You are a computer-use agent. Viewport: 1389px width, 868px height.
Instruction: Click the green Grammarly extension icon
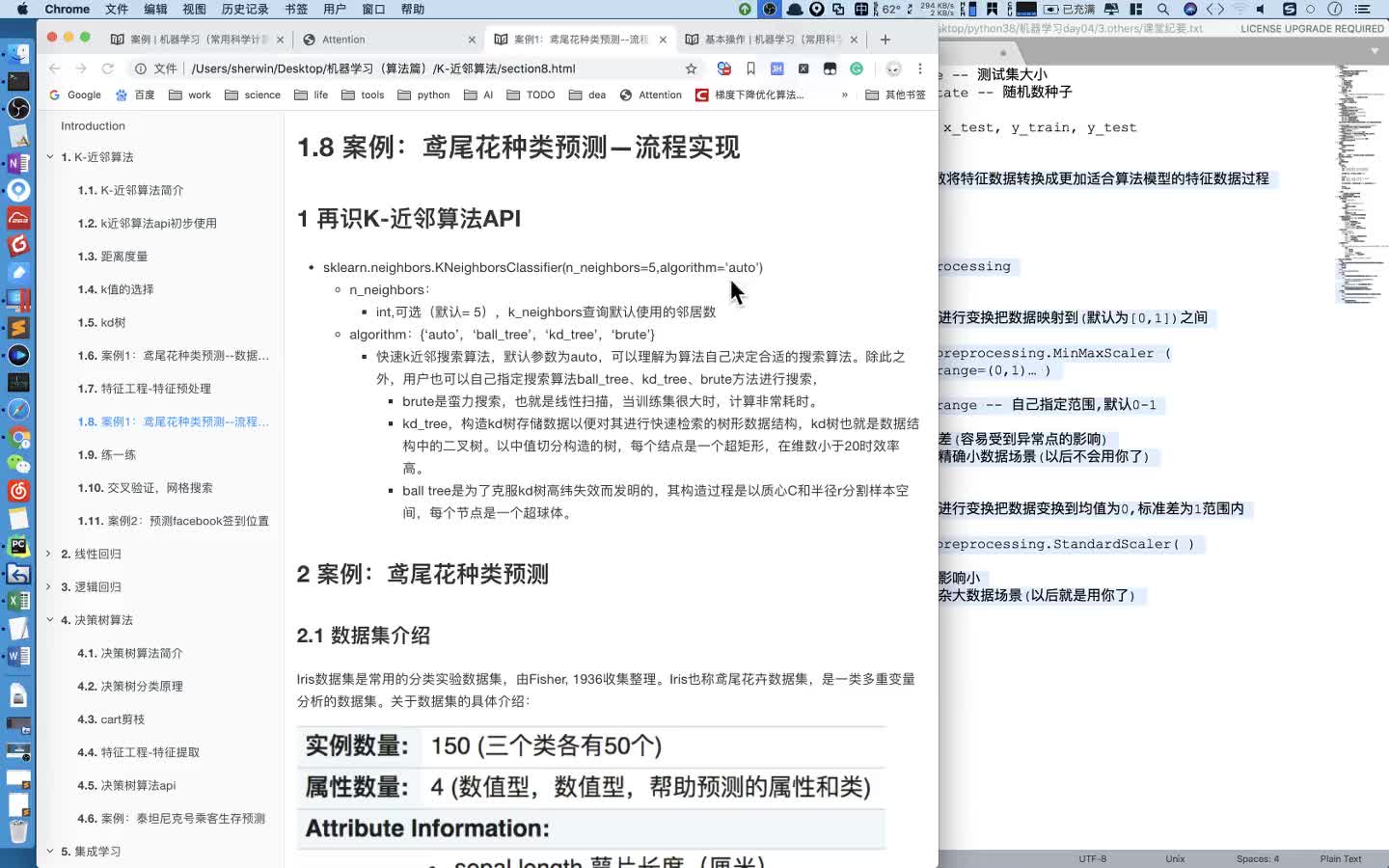[857, 68]
